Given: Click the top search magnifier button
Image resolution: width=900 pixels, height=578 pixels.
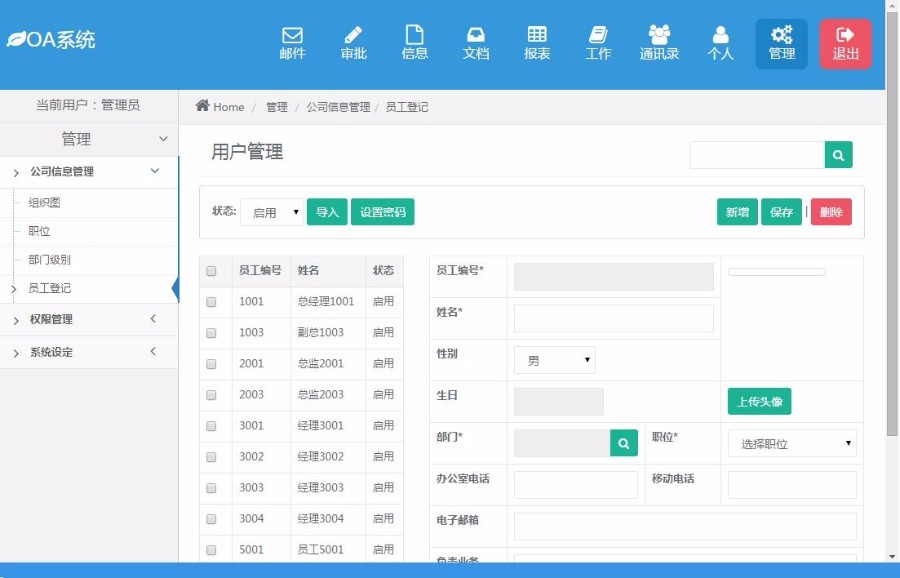Looking at the screenshot, I should (x=838, y=155).
